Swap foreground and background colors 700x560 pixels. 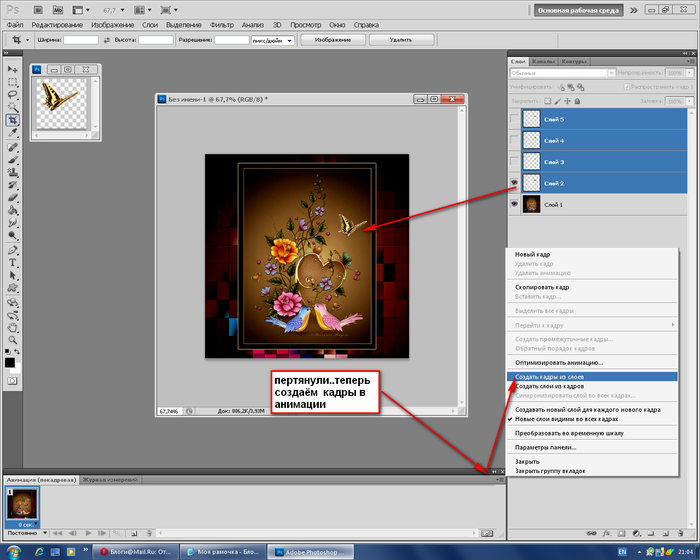17,352
